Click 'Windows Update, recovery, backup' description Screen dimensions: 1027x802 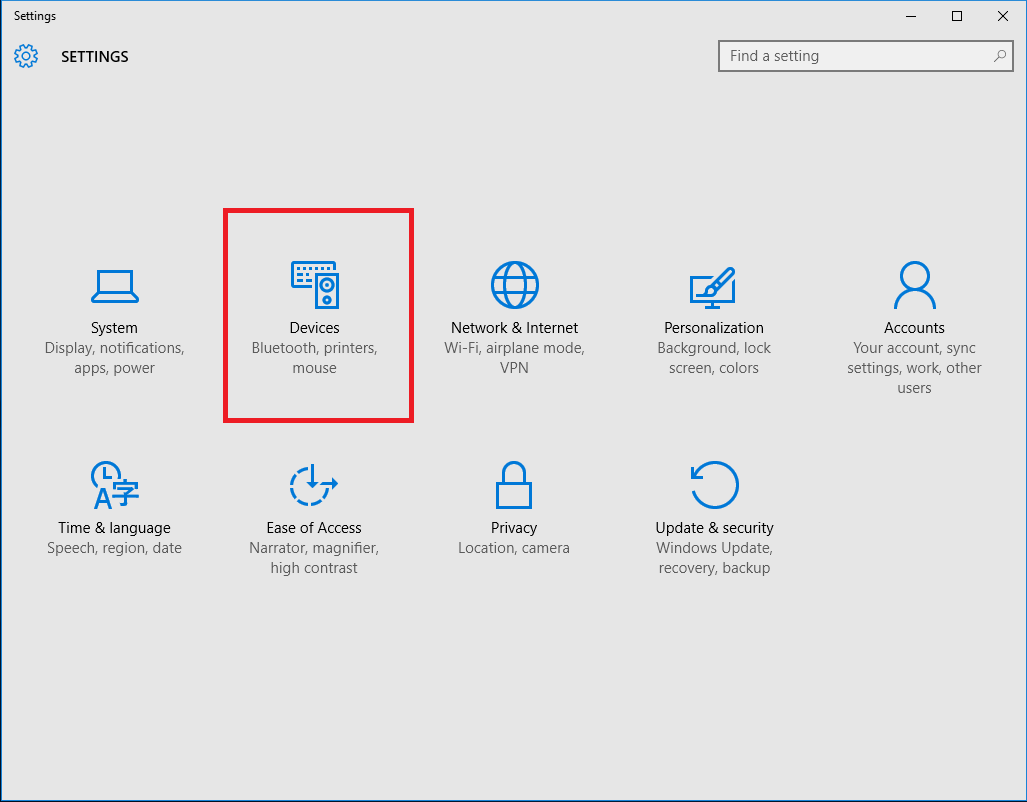click(x=714, y=558)
